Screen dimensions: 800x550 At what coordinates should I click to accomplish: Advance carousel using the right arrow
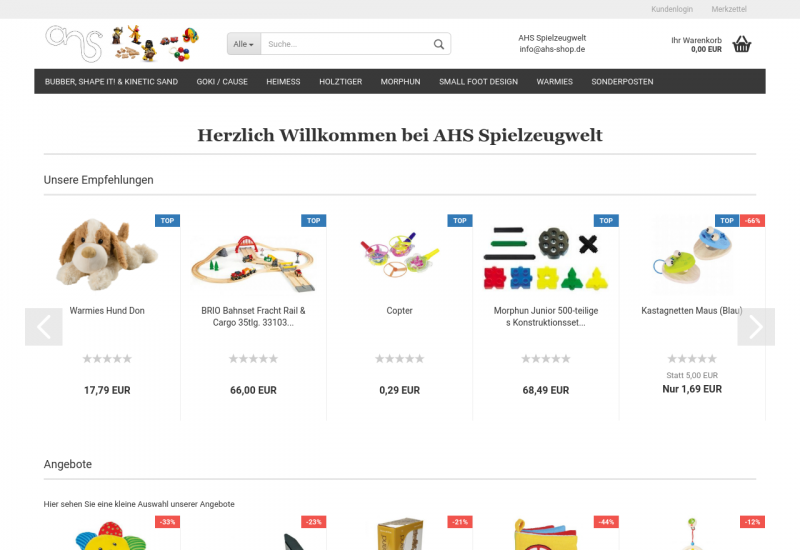point(756,327)
